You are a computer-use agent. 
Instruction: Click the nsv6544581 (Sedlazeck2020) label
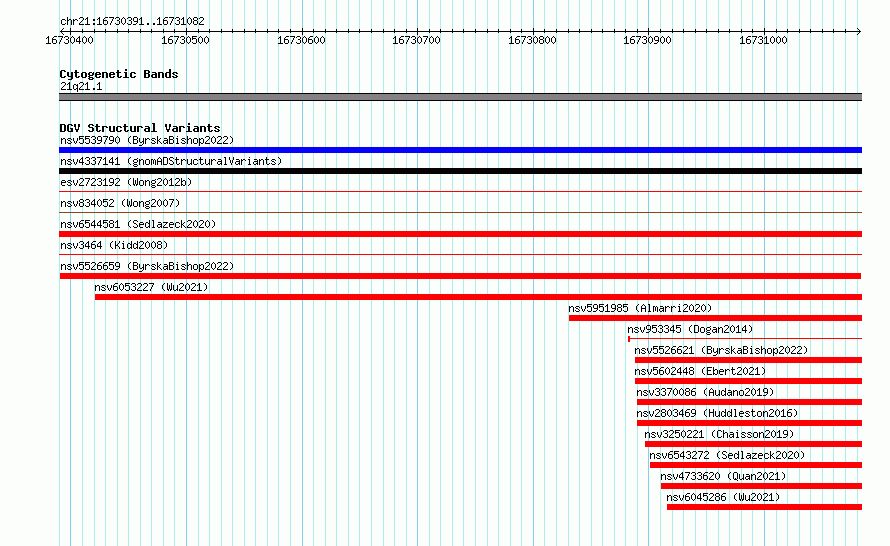point(138,224)
